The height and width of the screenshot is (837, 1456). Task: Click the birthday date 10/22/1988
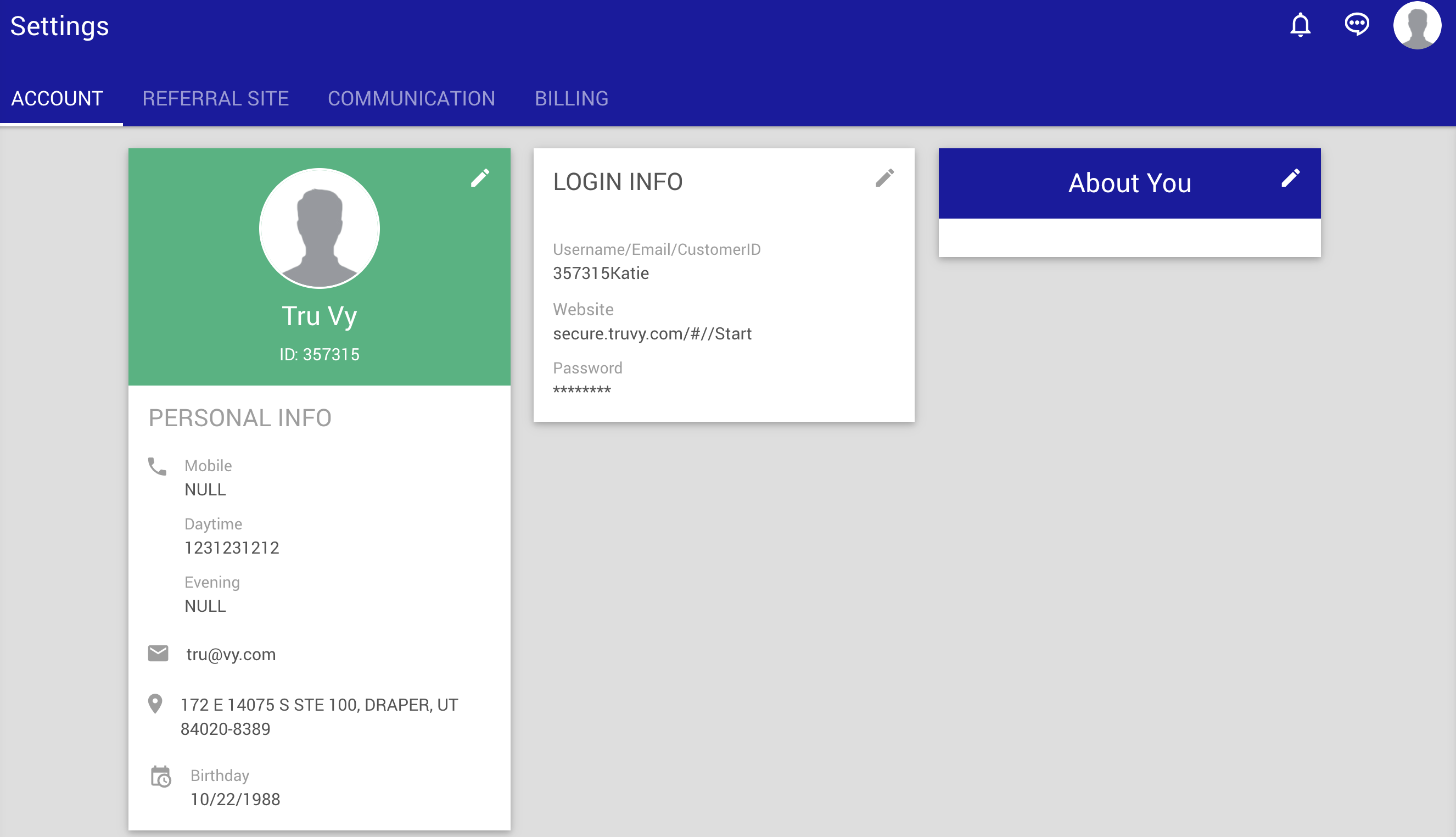[x=235, y=800]
